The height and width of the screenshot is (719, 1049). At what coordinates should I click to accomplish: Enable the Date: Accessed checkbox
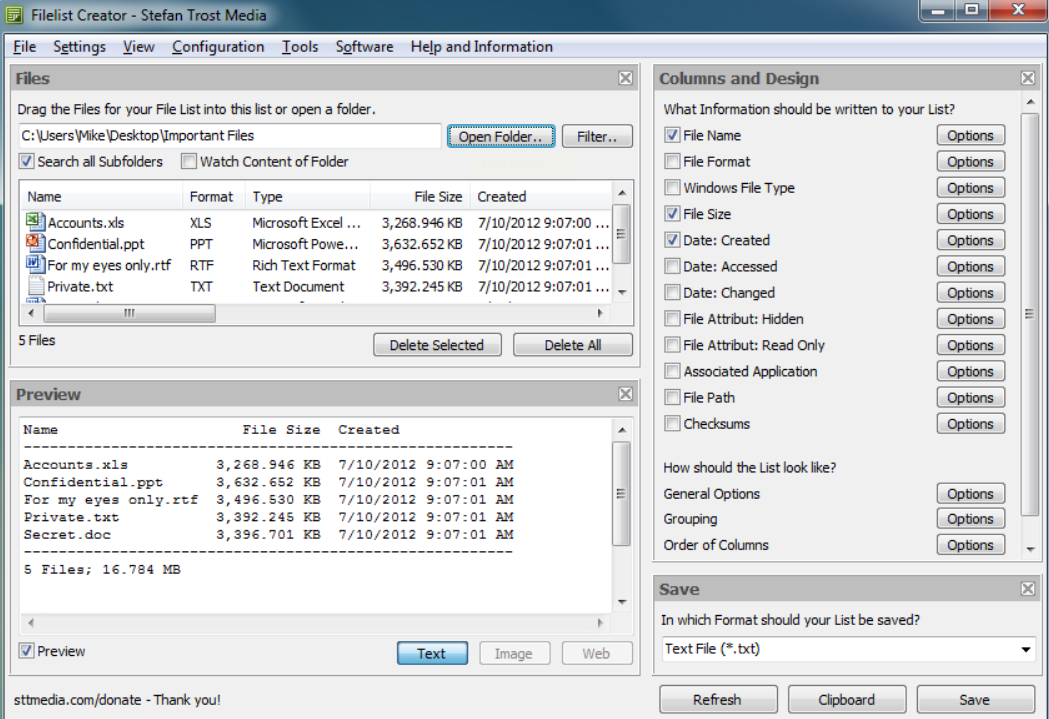tap(672, 266)
